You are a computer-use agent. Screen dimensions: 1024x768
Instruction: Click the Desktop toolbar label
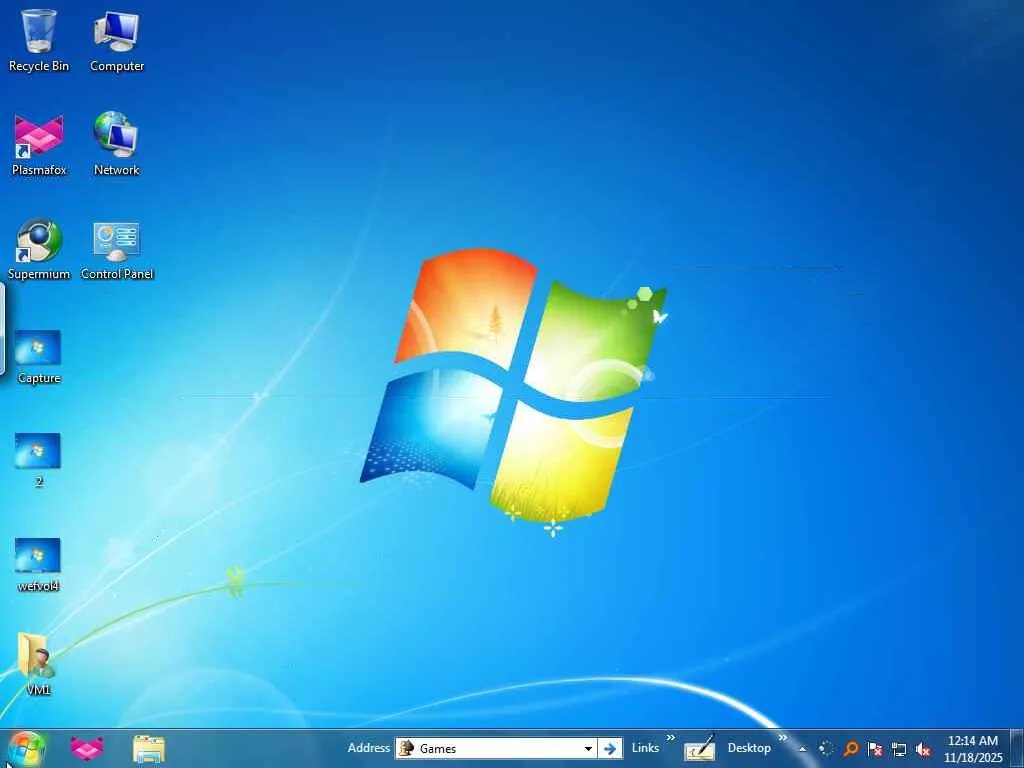(x=749, y=748)
